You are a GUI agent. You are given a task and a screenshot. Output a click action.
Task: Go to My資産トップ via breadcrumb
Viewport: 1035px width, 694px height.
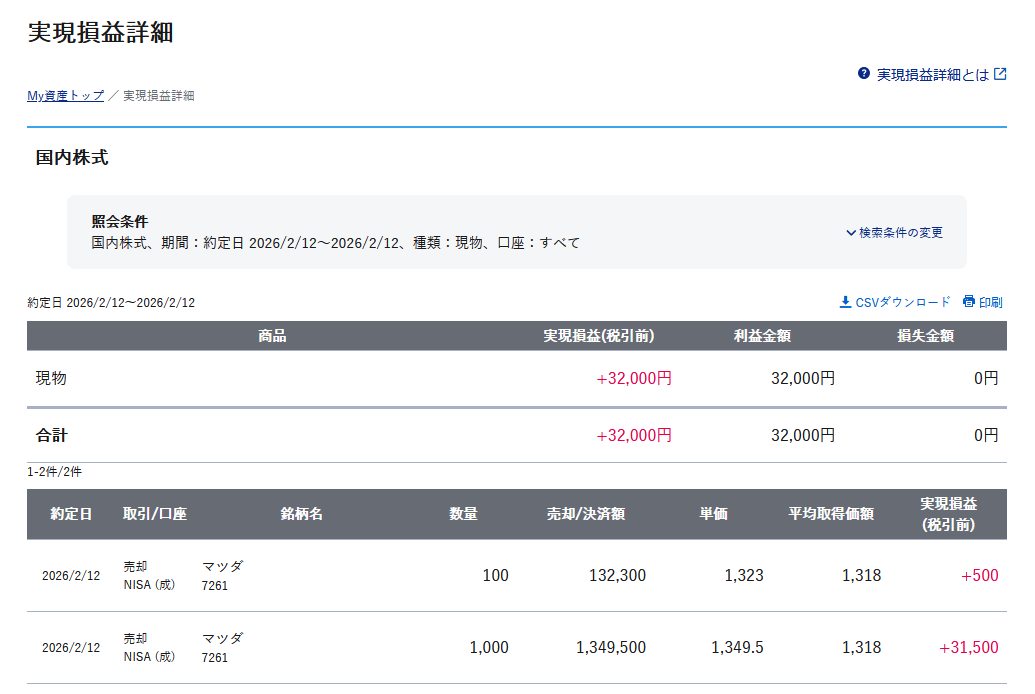[x=65, y=96]
